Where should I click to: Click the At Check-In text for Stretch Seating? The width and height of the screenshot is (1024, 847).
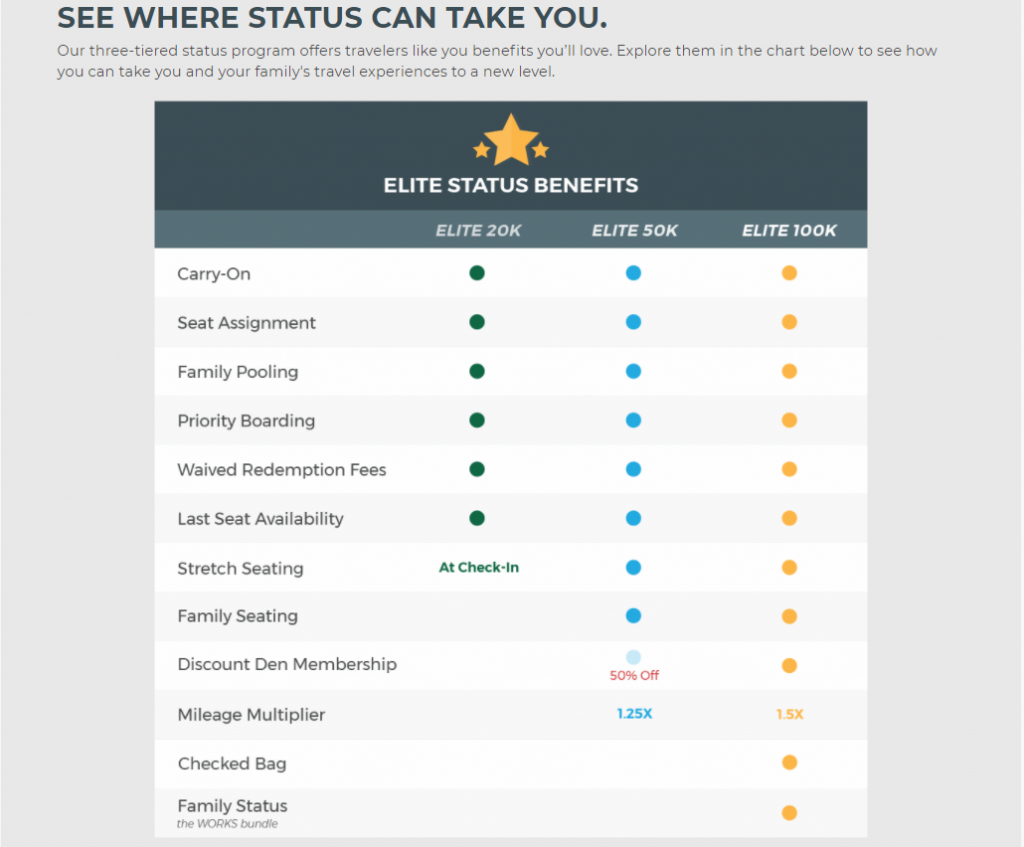click(x=479, y=567)
